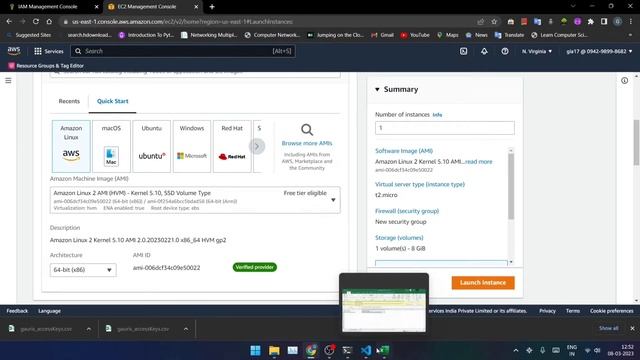
Task: Show hidden system tray icons
Action: pyautogui.click(x=516, y=350)
